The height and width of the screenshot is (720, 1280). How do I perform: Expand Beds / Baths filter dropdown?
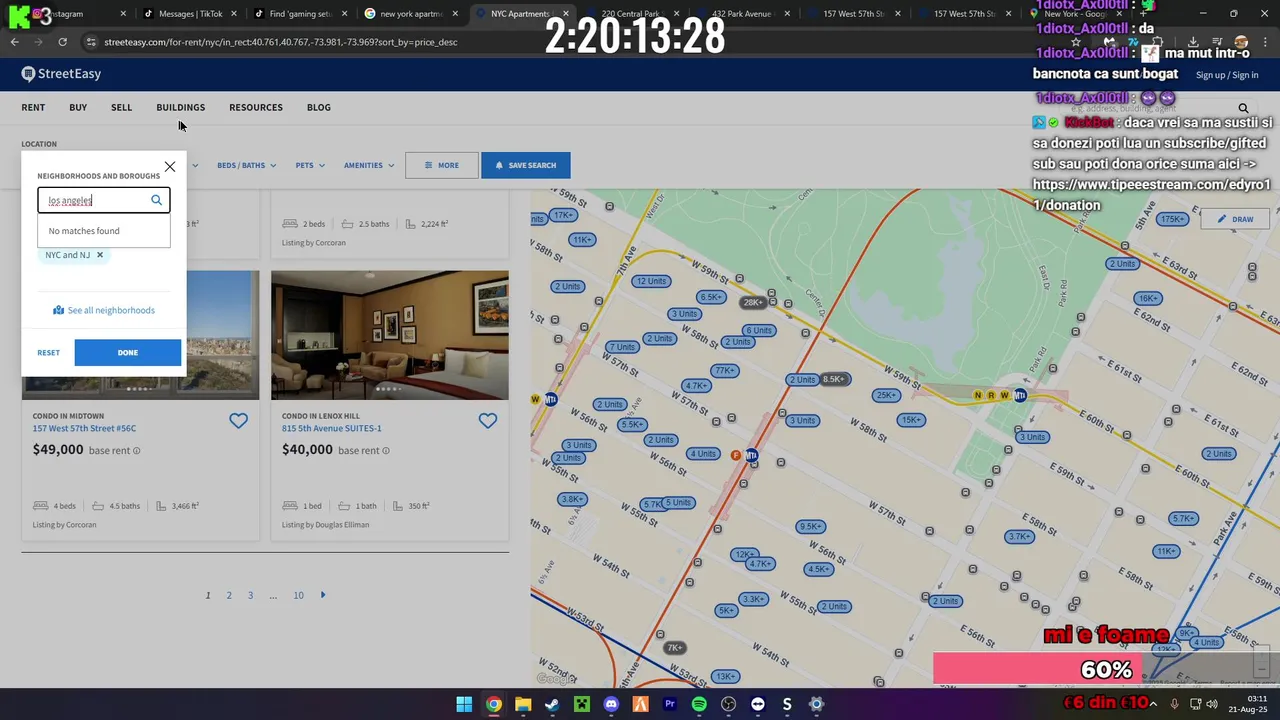tap(246, 165)
